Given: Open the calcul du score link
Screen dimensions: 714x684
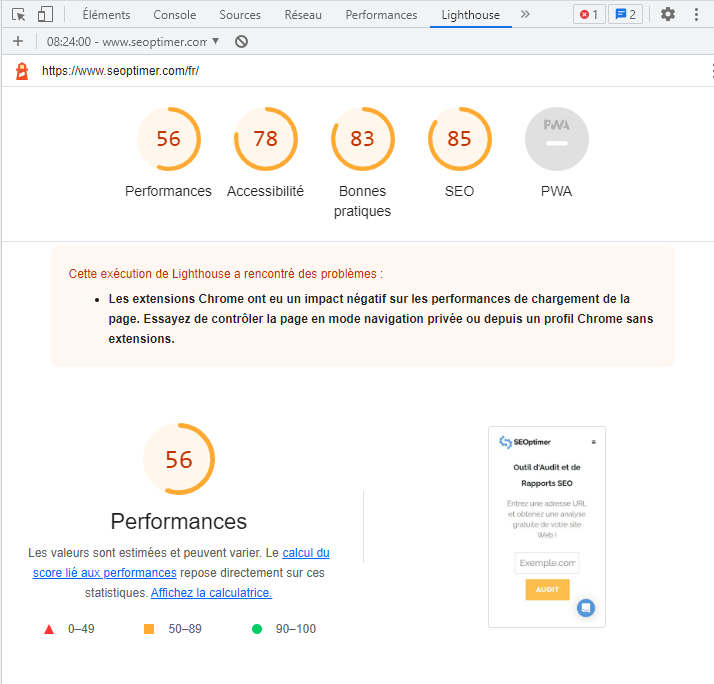Looking at the screenshot, I should point(305,553).
